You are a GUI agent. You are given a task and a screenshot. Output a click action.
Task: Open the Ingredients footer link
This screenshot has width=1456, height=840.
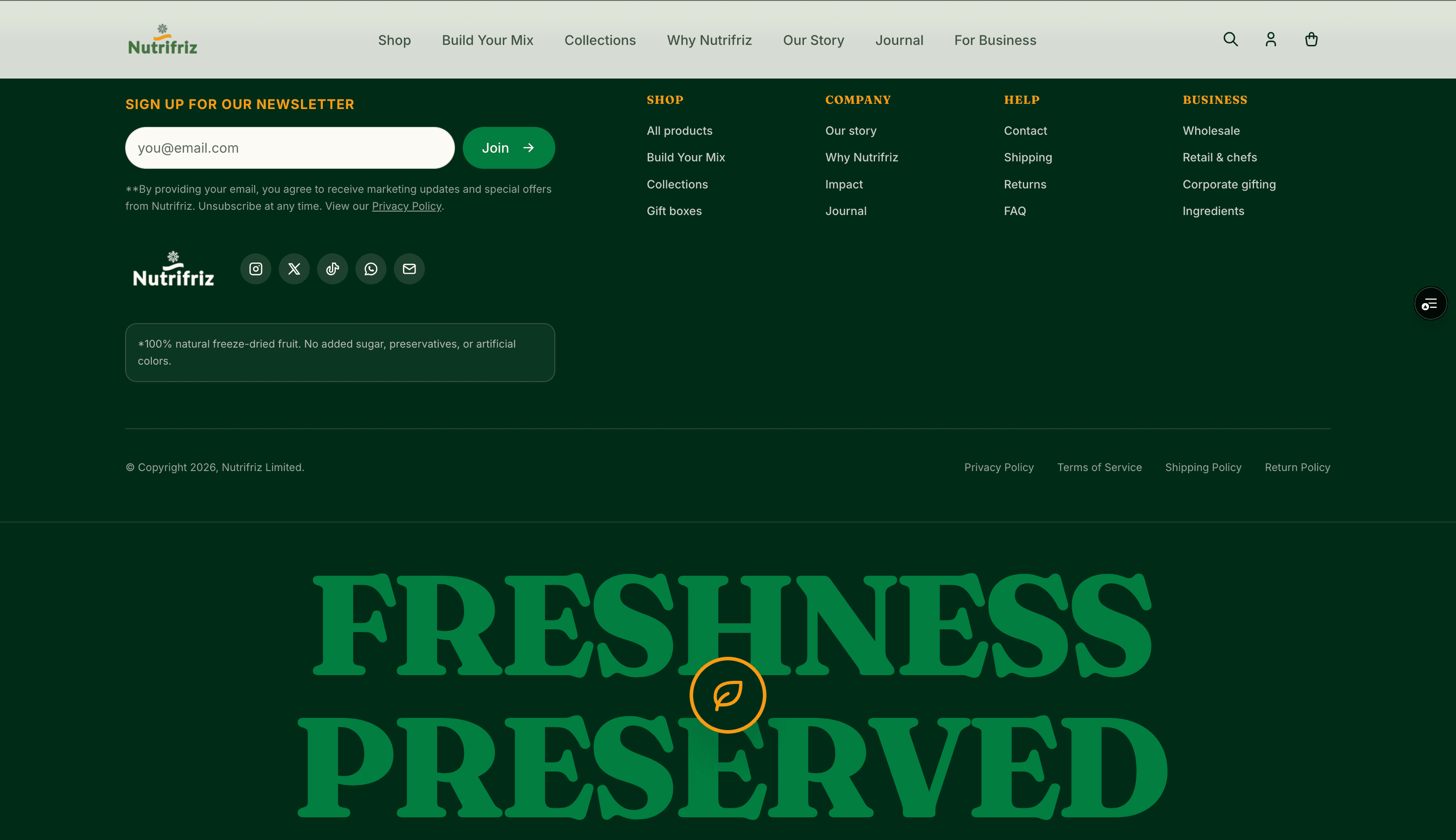click(1213, 211)
